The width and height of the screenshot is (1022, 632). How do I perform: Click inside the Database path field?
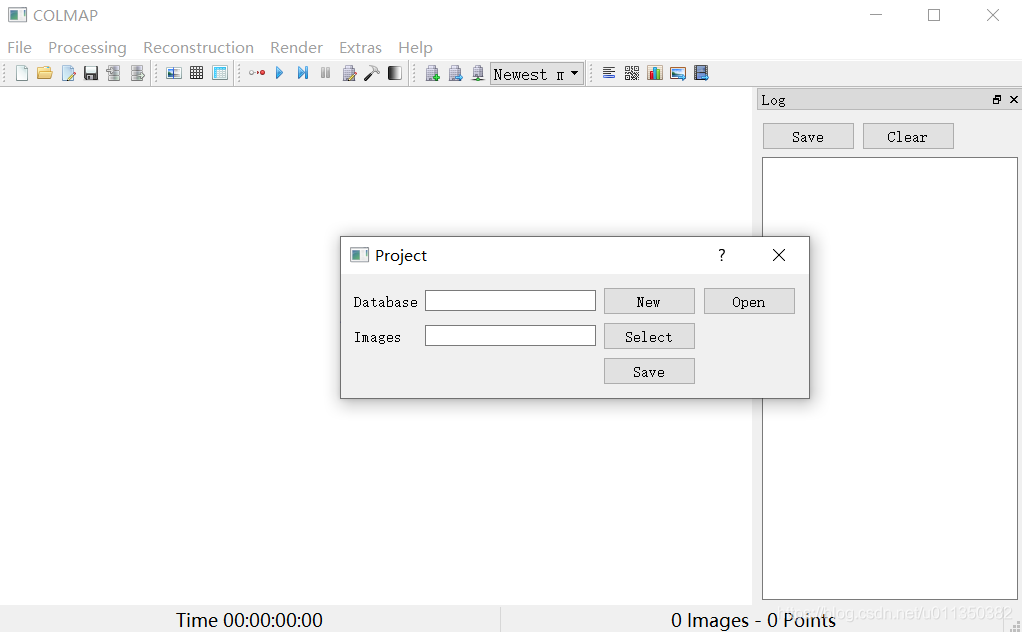click(x=510, y=300)
